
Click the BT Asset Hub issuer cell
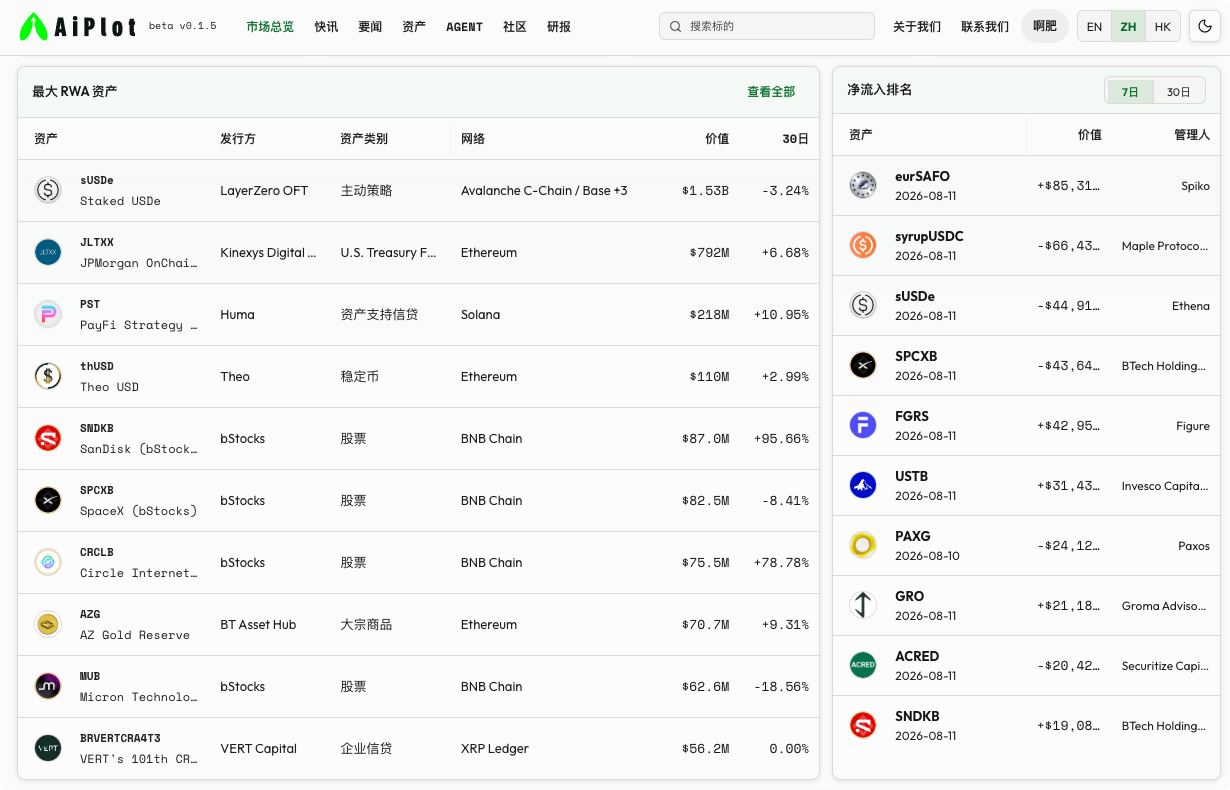click(x=258, y=624)
